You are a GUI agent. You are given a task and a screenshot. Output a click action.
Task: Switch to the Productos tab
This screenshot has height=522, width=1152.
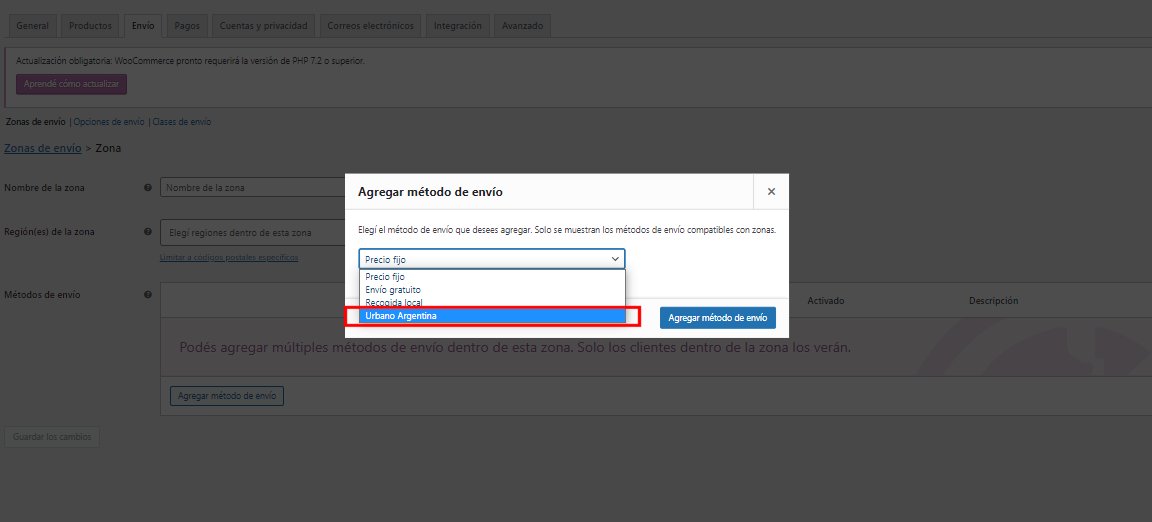(90, 26)
